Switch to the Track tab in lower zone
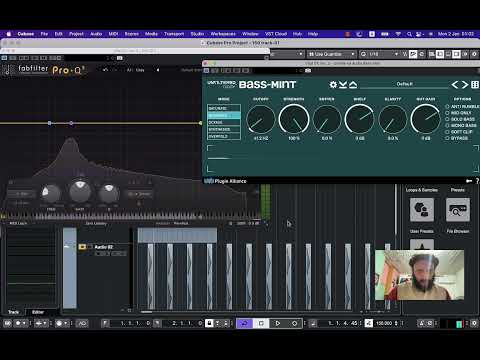Image resolution: width=480 pixels, height=360 pixels. [13, 312]
